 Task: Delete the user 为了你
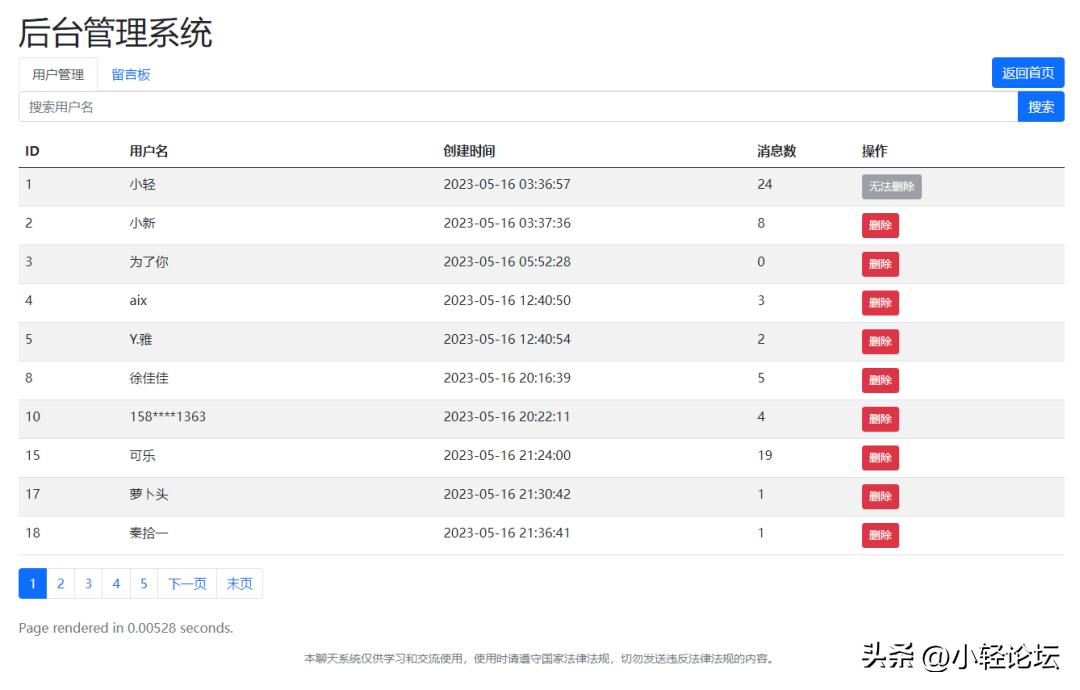[880, 264]
